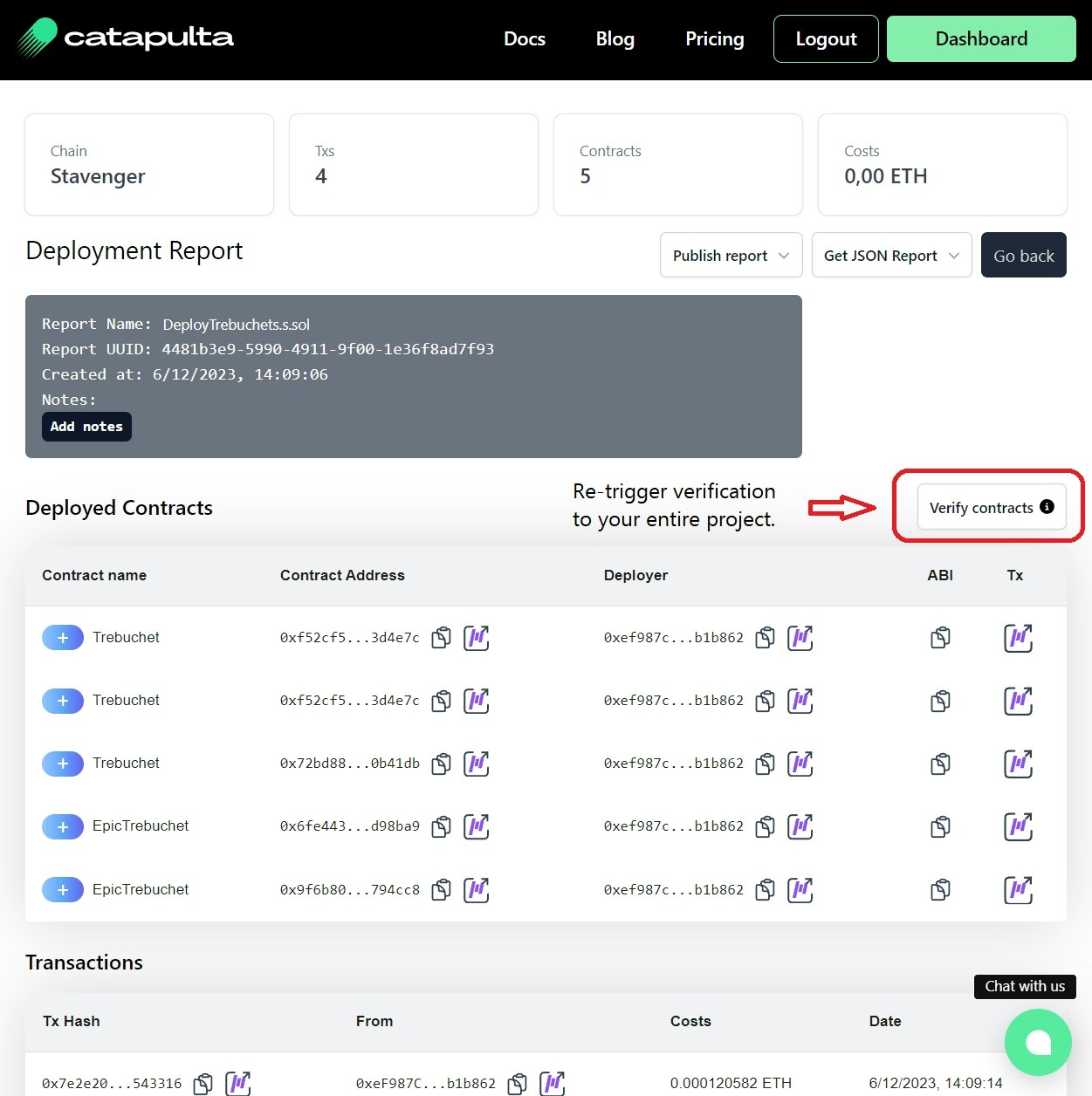
Task: Expand the 0x72bd88...0b41db Trebuchet row
Action: click(63, 764)
